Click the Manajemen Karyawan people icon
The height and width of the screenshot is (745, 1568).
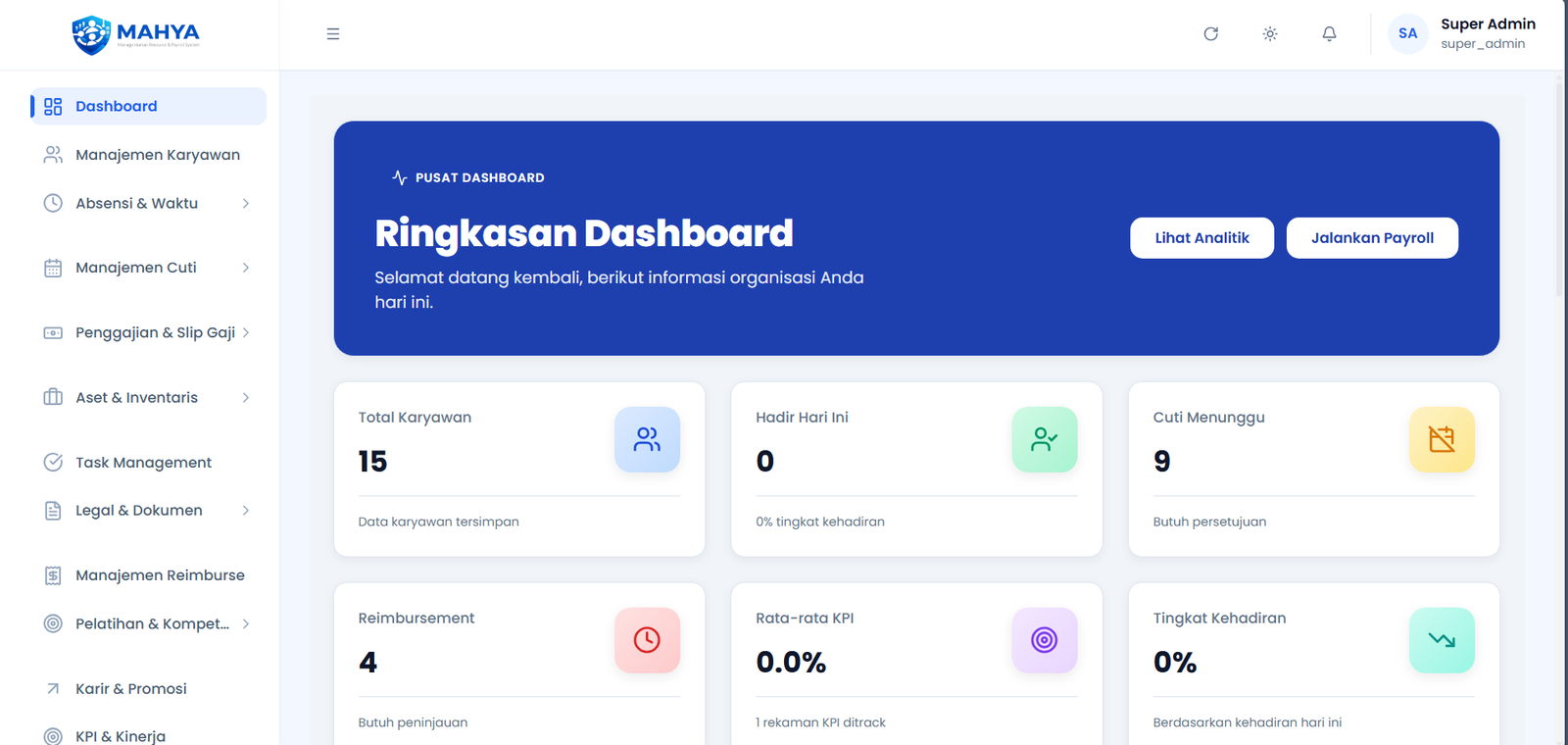pyautogui.click(x=53, y=155)
